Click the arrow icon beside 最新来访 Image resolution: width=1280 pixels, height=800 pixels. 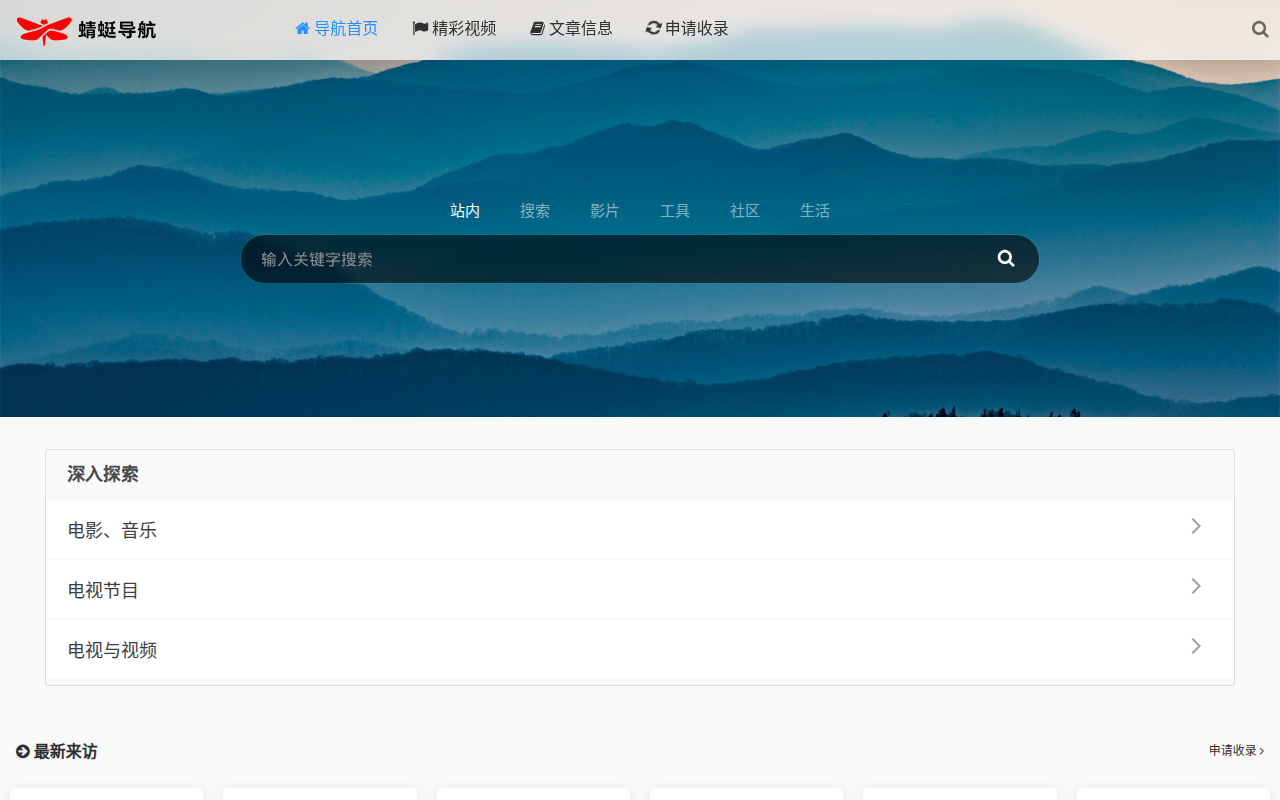click(23, 751)
